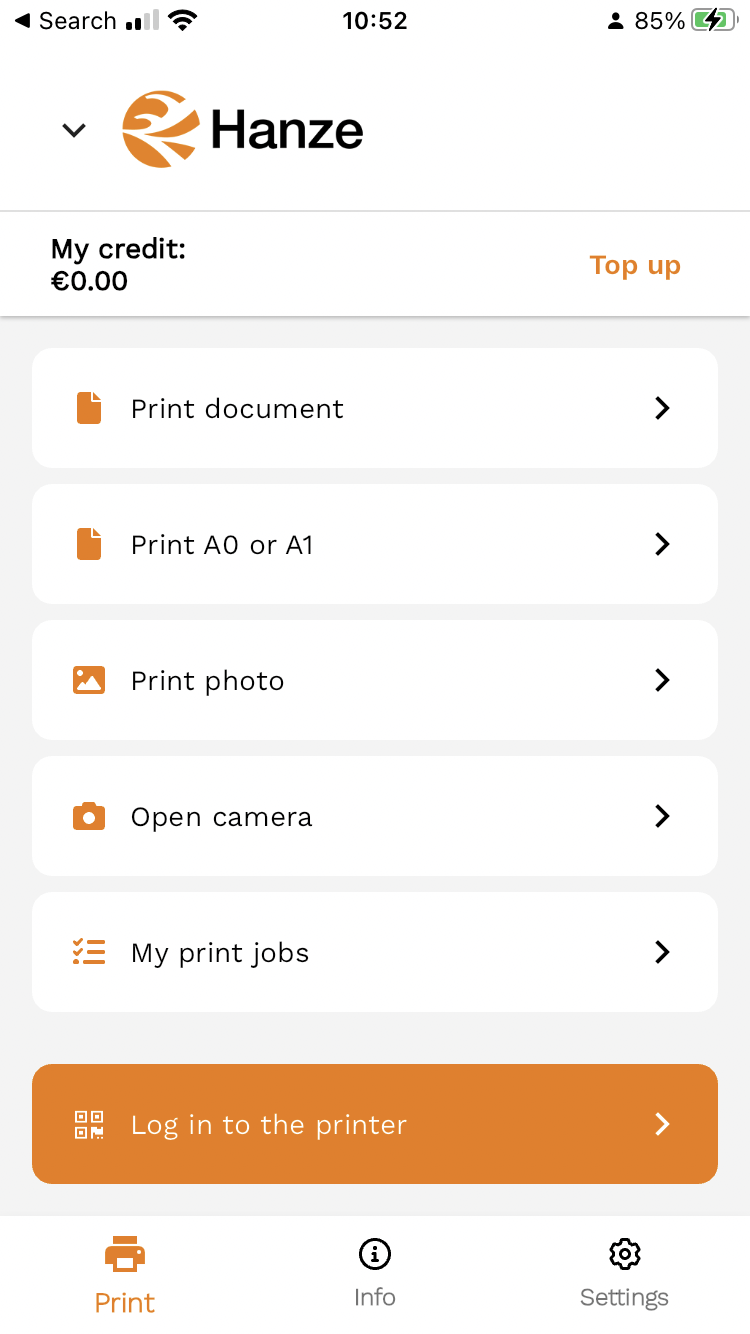The image size is (750, 1334).
Task: Tap the Print document file icon
Action: tap(89, 408)
